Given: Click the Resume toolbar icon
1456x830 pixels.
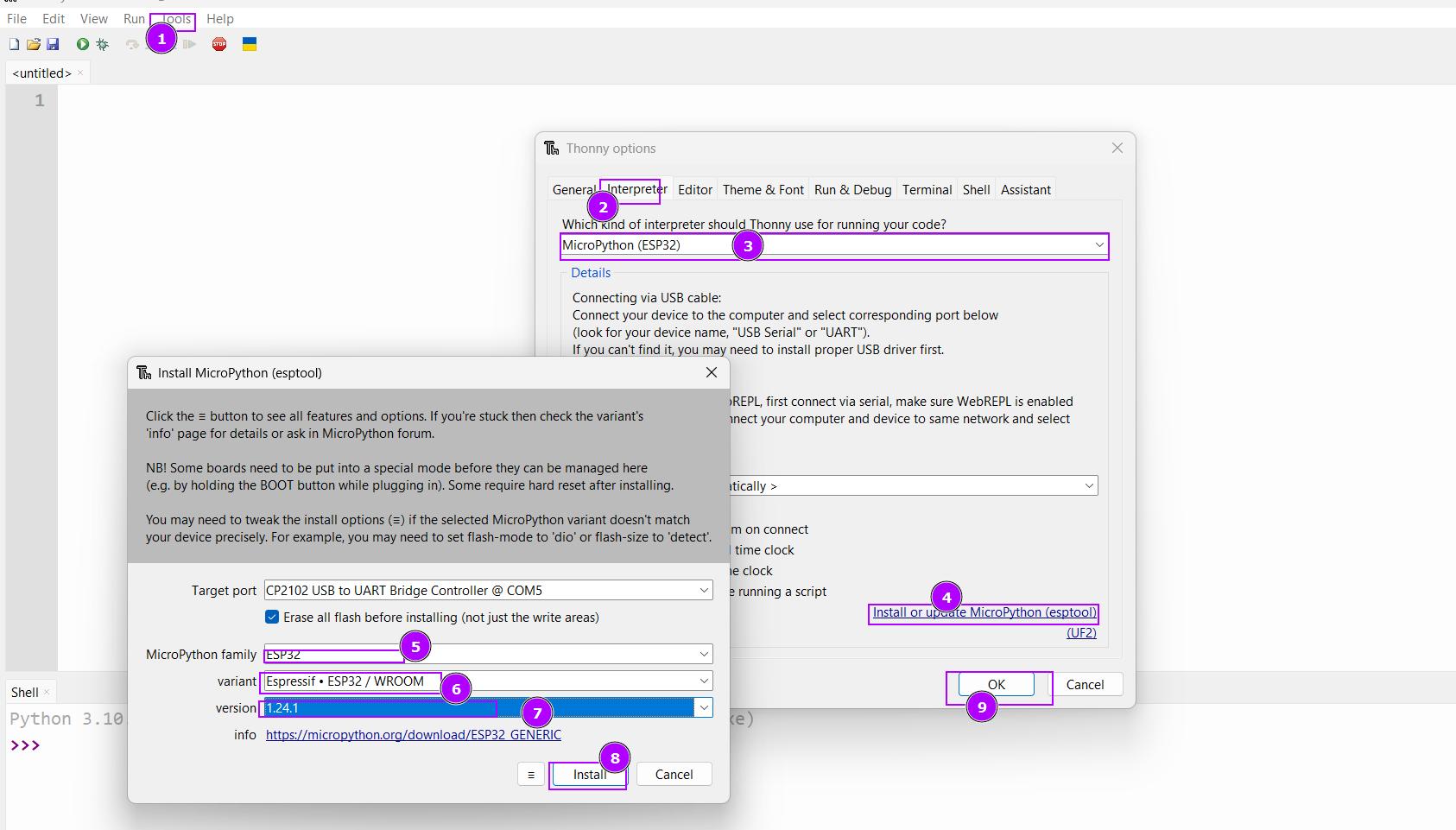Looking at the screenshot, I should pos(189,44).
